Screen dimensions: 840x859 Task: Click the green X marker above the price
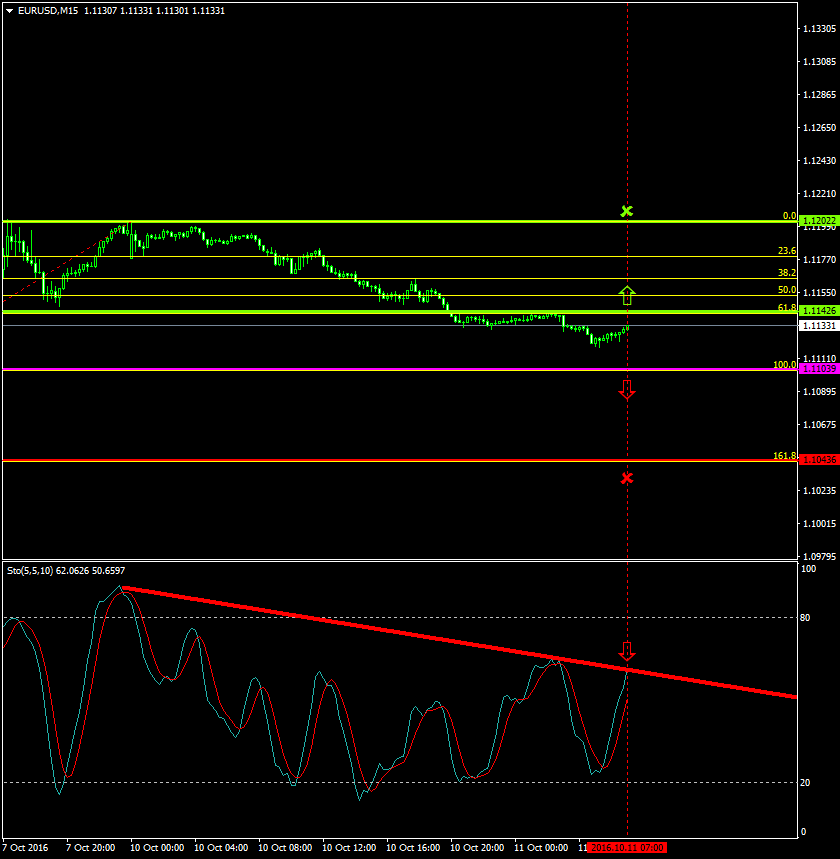tap(627, 211)
